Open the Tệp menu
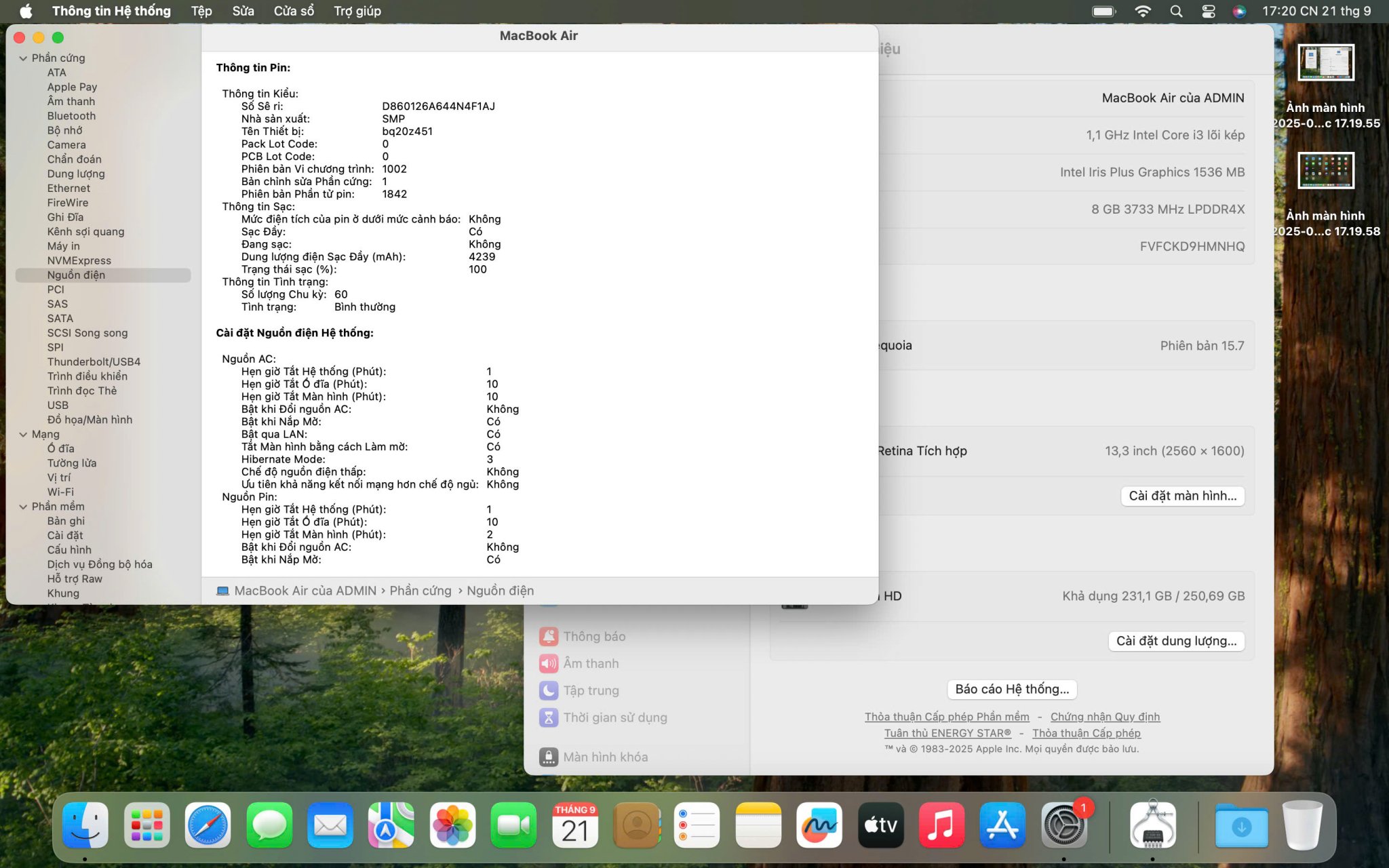The width and height of the screenshot is (1389, 868). point(201,12)
